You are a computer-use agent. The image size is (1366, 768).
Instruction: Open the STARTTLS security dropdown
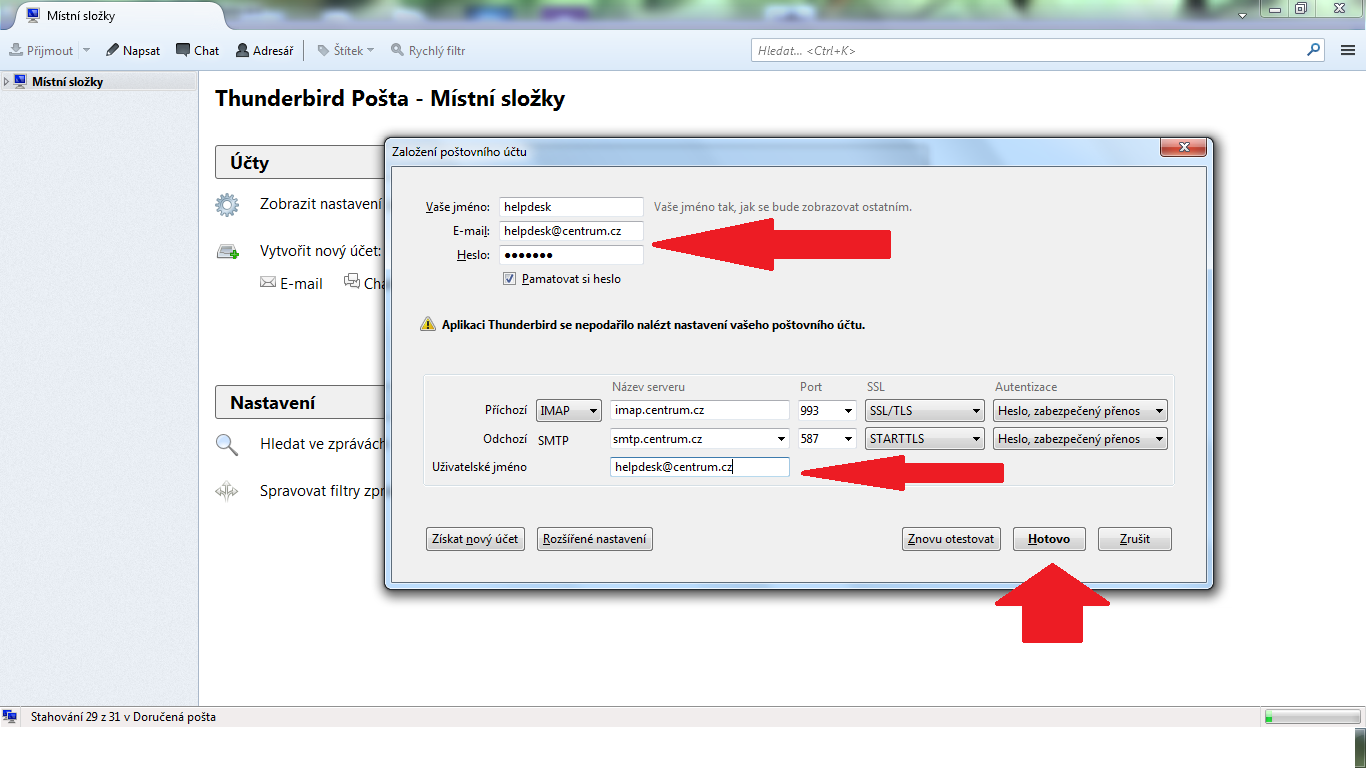pos(925,438)
